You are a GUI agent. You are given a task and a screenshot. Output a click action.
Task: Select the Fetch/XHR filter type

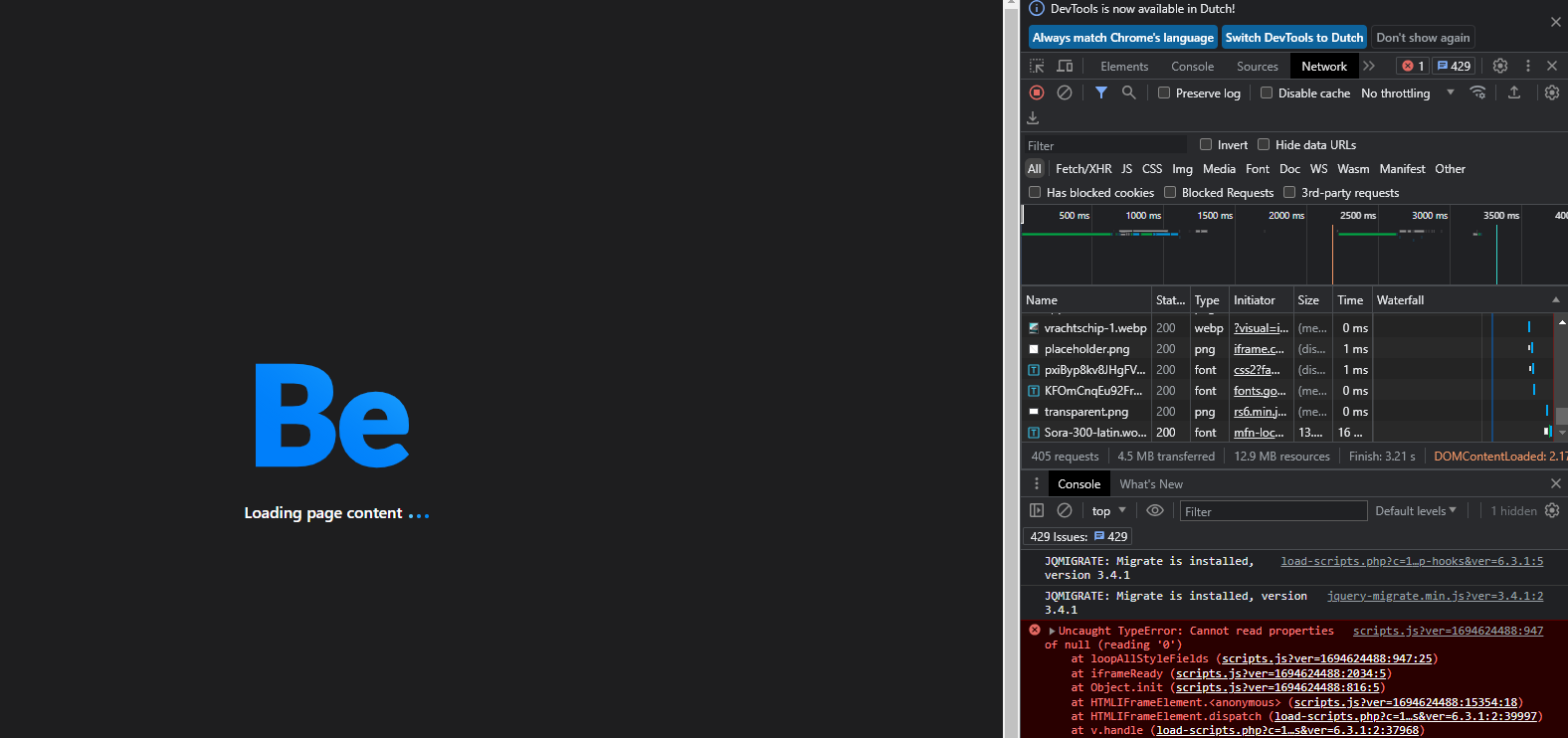click(x=1083, y=168)
